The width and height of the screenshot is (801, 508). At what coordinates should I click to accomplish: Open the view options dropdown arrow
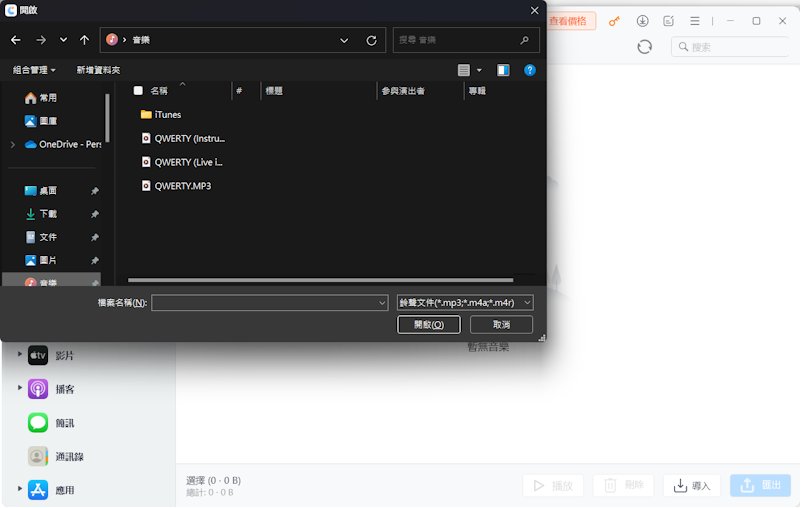click(479, 70)
